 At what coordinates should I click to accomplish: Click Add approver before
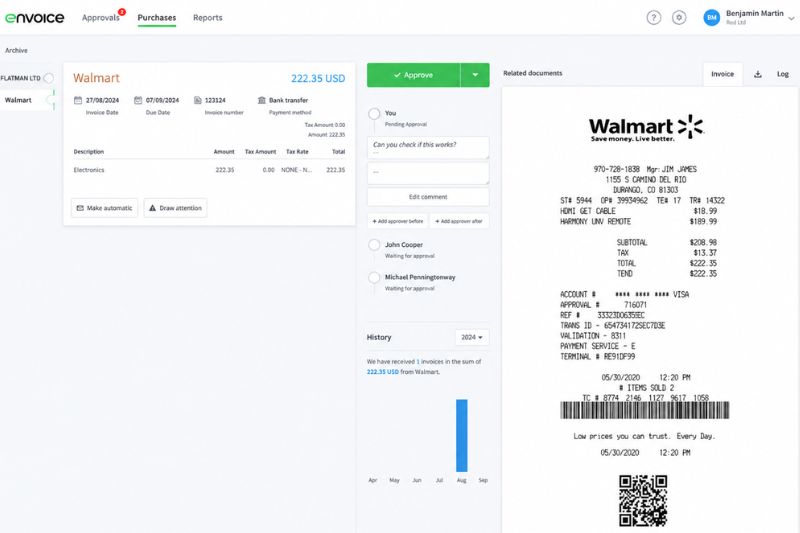pyautogui.click(x=398, y=221)
